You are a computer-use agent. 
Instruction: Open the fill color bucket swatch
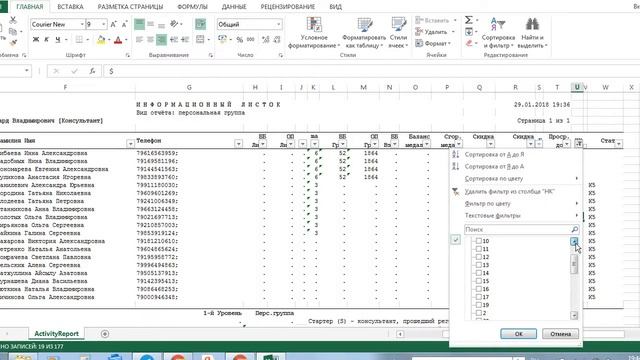(101, 40)
